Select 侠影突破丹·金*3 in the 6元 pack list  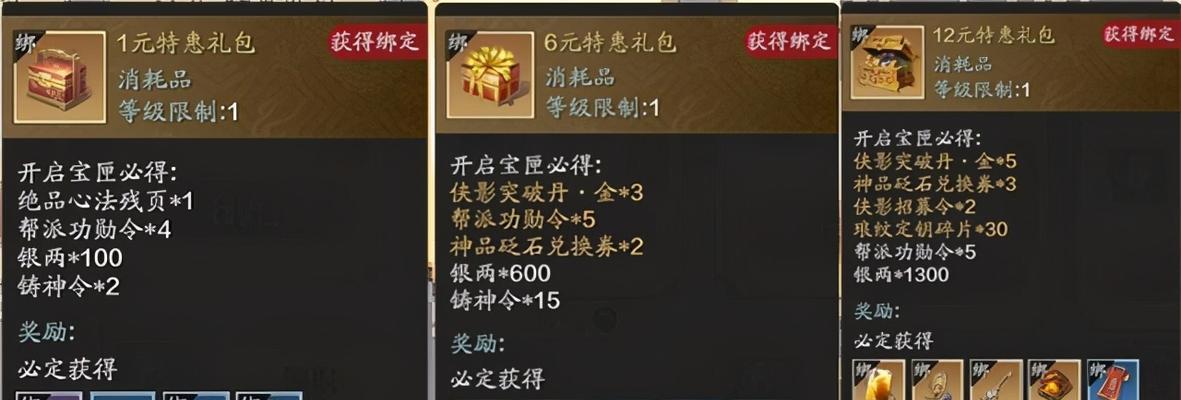pos(547,193)
